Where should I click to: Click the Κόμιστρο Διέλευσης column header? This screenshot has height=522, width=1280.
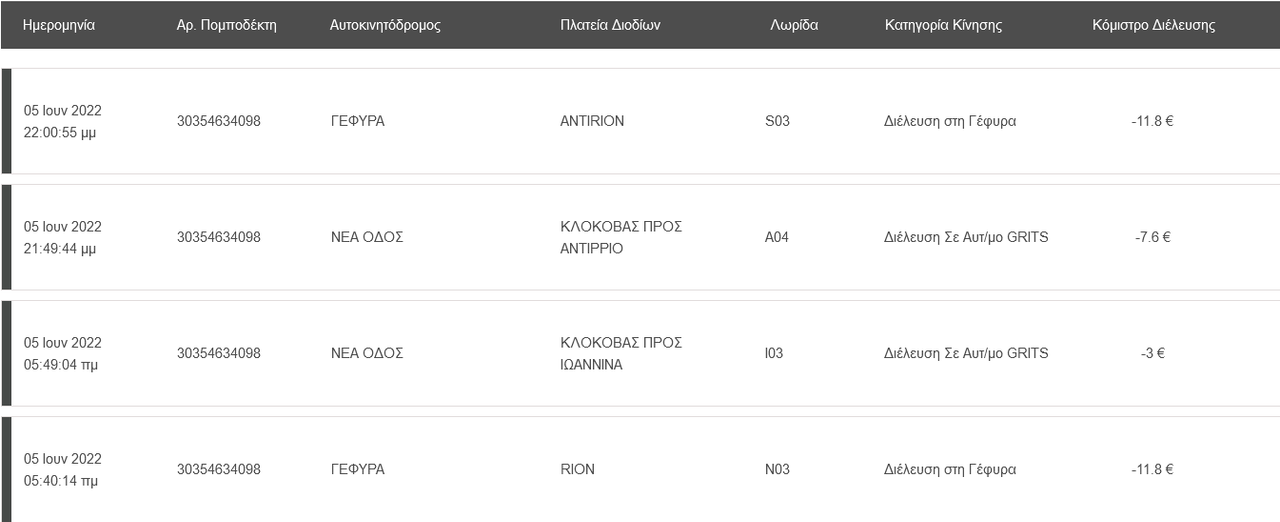[1154, 25]
